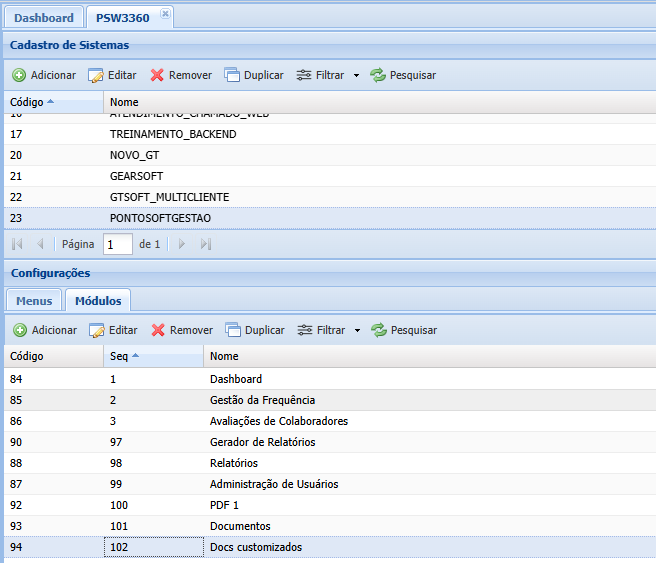Click the red Remover X in Cadastro de Sistemas
The height and width of the screenshot is (563, 656).
(x=157, y=75)
